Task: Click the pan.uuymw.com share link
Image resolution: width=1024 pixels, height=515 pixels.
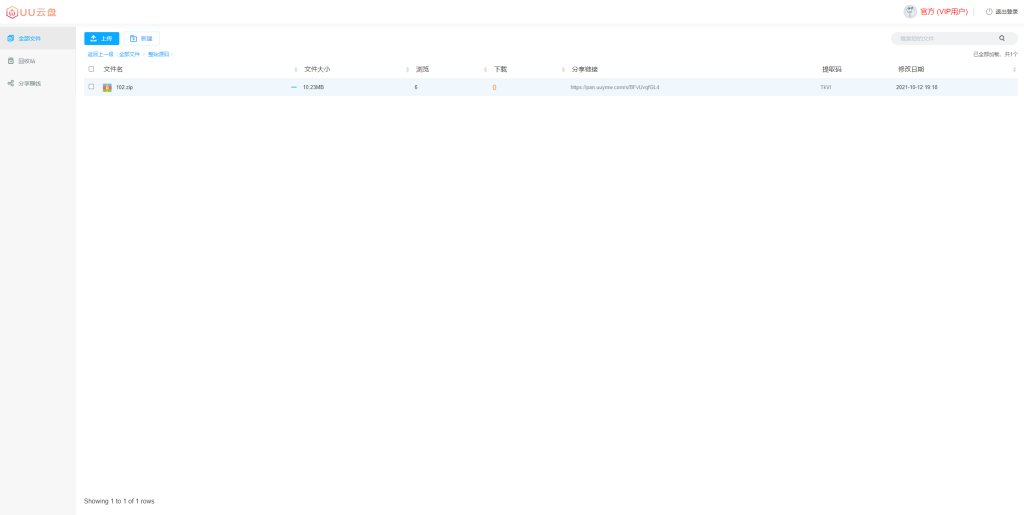Action: (615, 87)
